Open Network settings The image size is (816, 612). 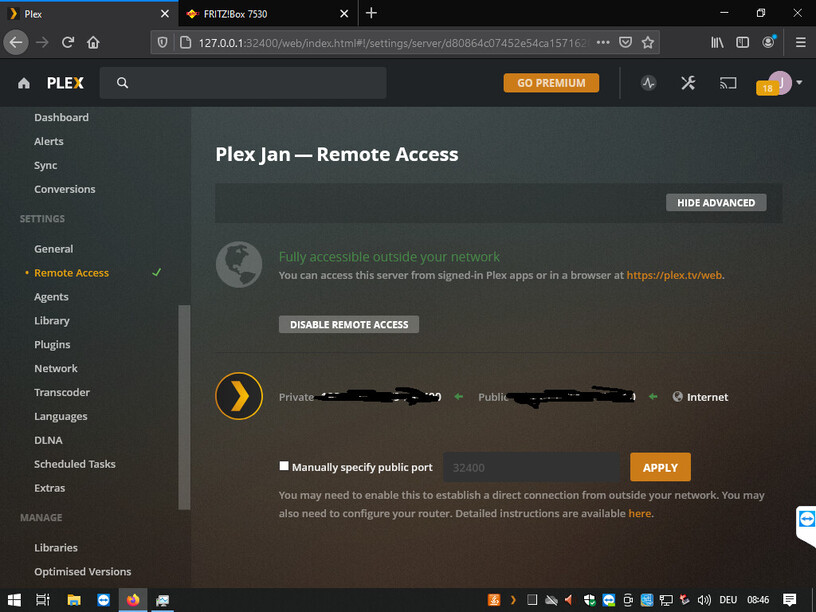(x=56, y=369)
